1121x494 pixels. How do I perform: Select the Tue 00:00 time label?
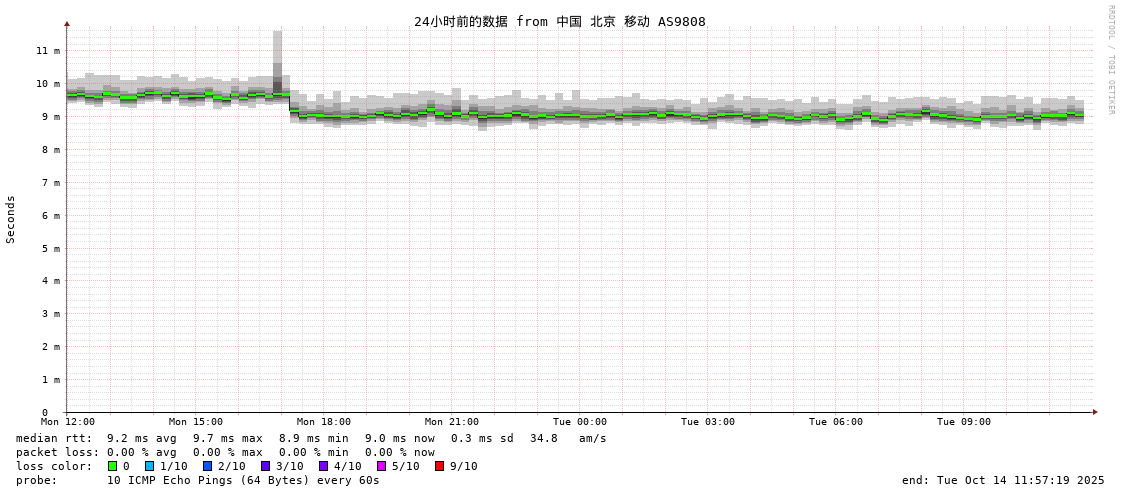click(580, 422)
